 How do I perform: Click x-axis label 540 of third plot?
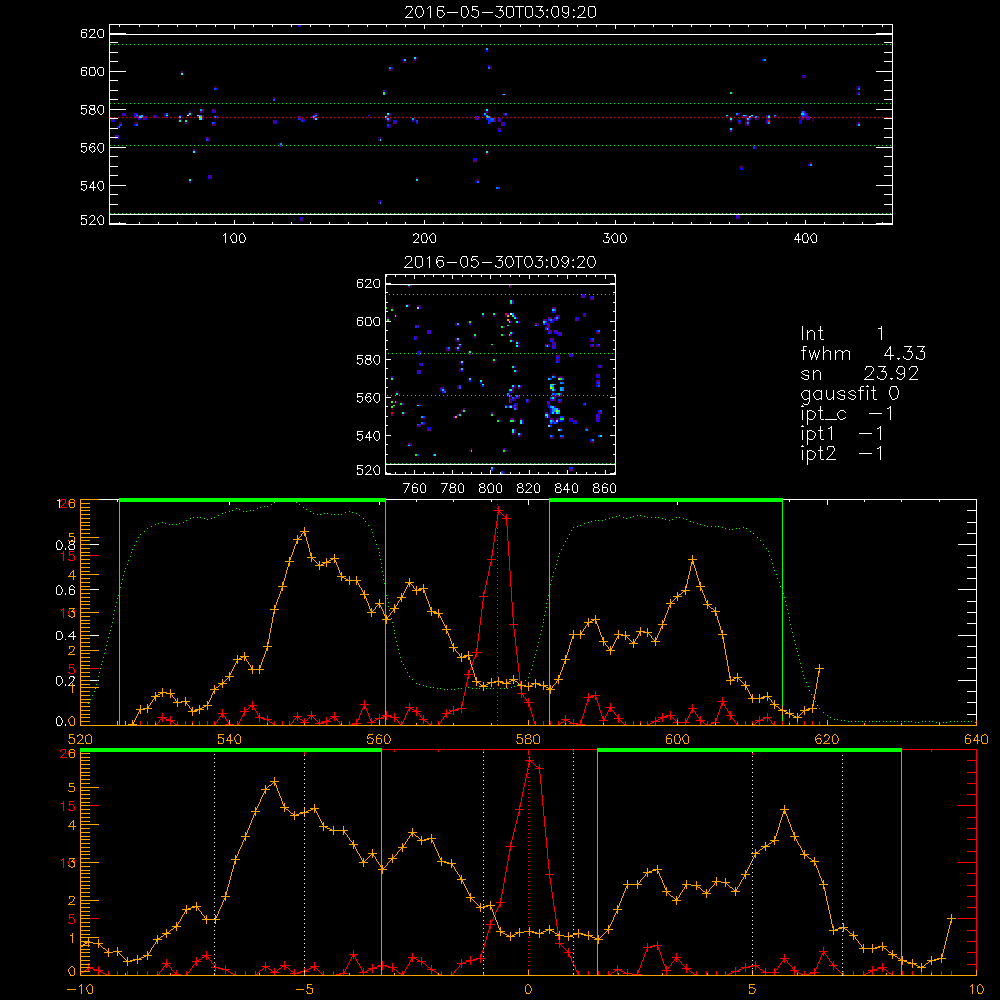point(230,739)
